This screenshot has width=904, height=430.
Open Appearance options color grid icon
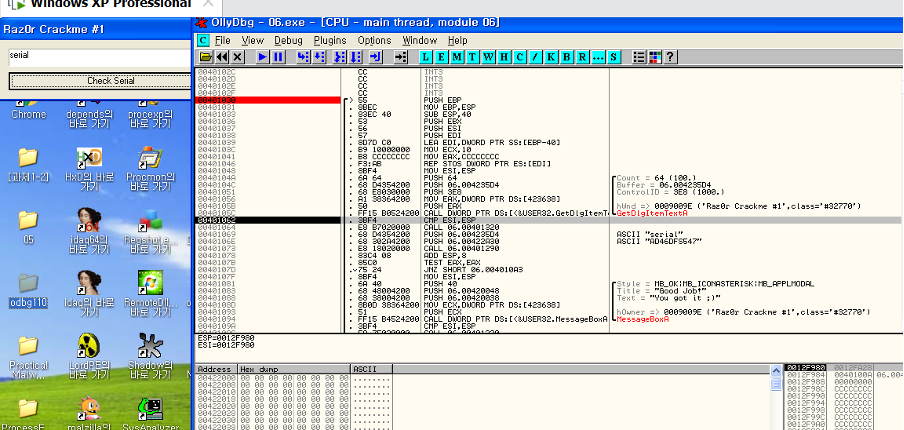click(x=654, y=57)
